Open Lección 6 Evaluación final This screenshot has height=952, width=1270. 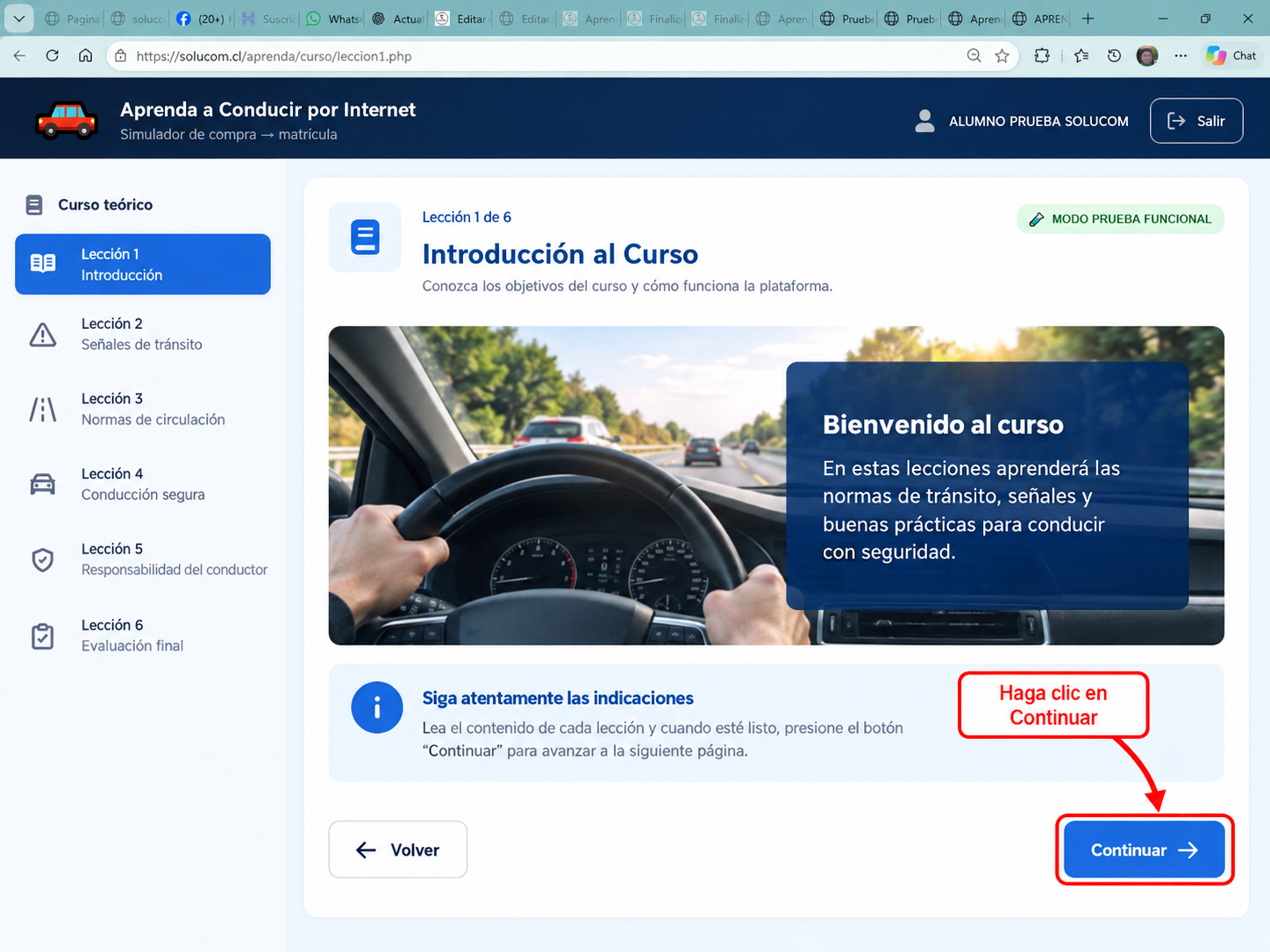tap(143, 636)
